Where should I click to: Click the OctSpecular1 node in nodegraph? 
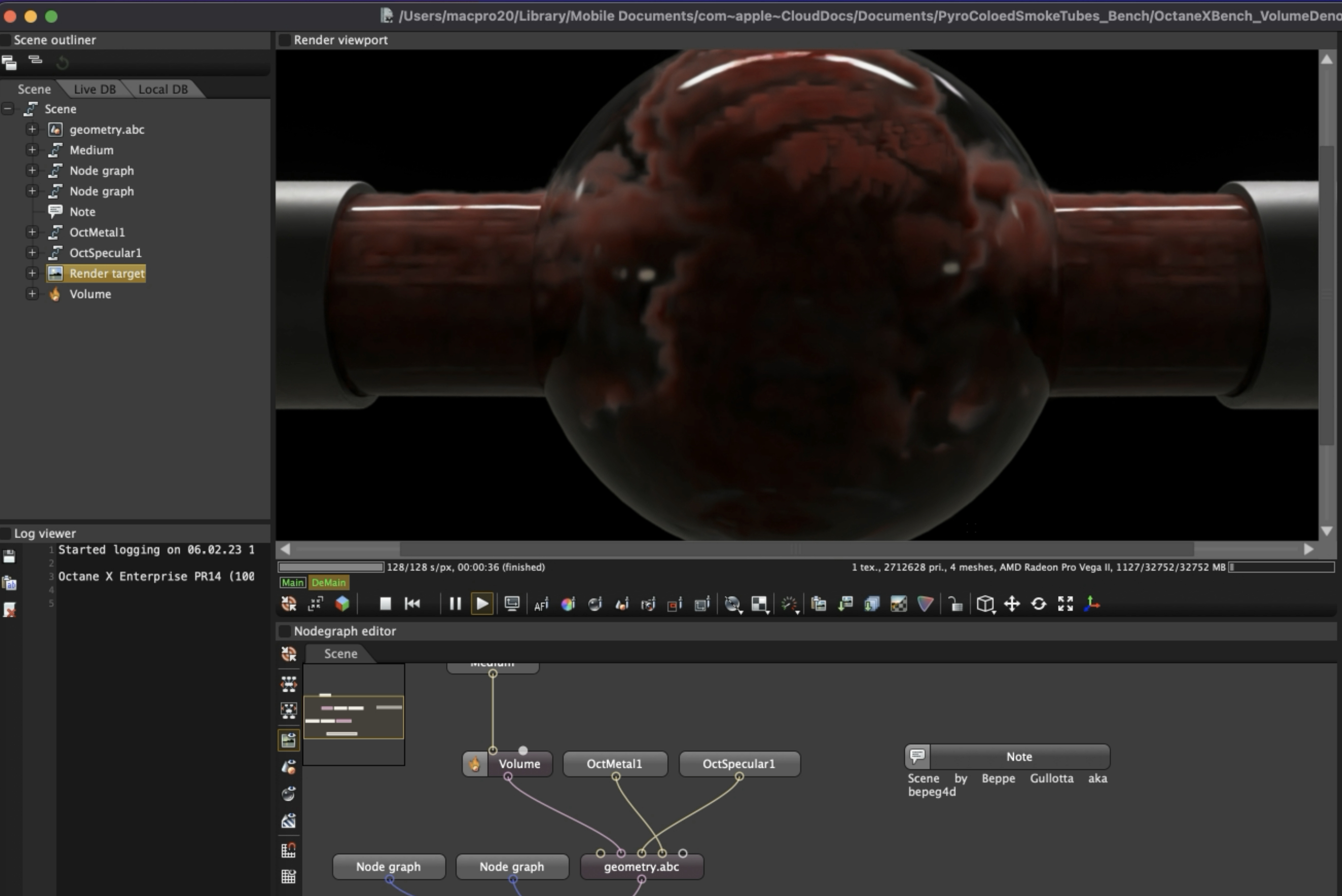[738, 764]
